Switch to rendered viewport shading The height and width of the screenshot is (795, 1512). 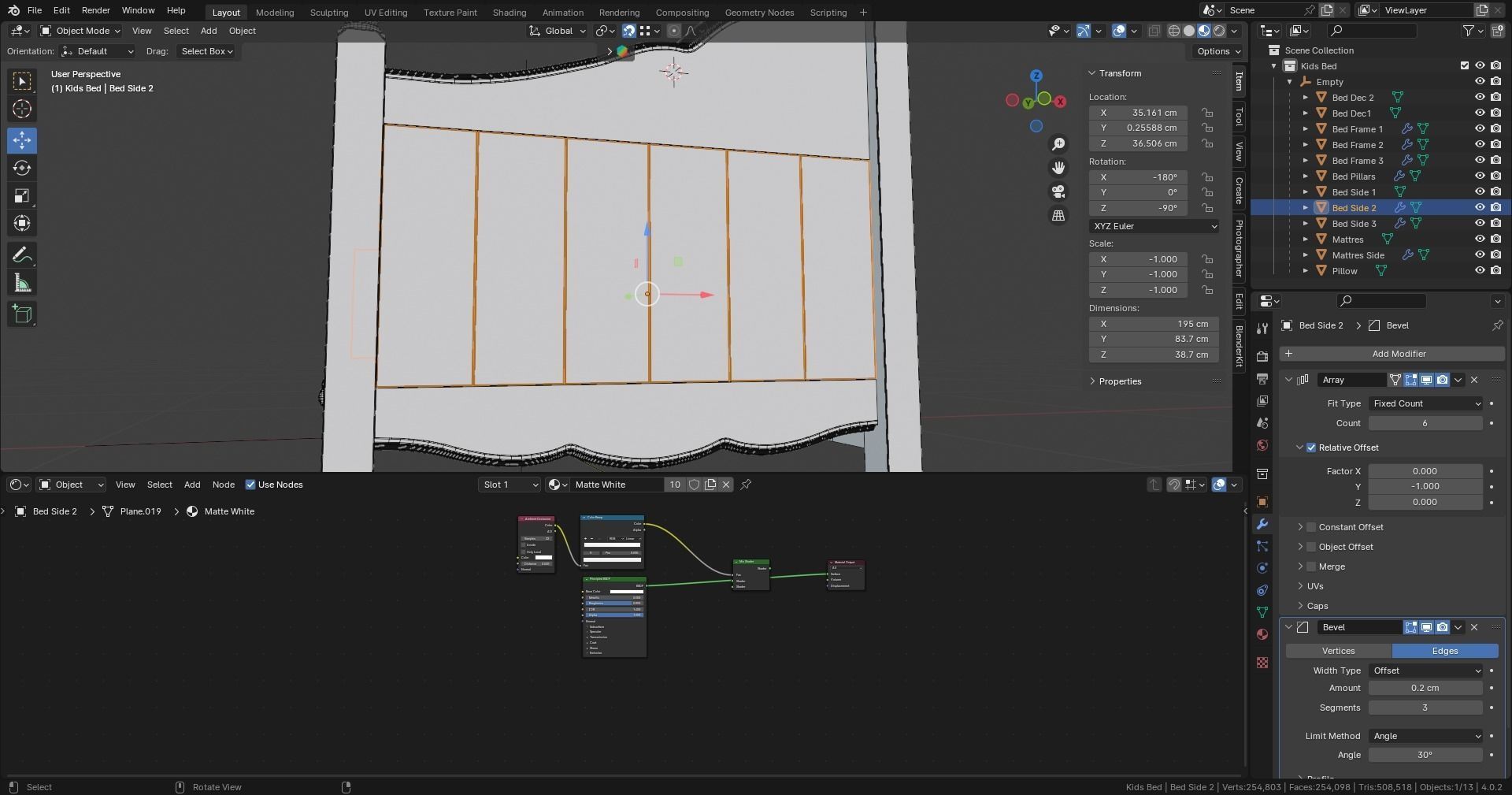click(1219, 31)
